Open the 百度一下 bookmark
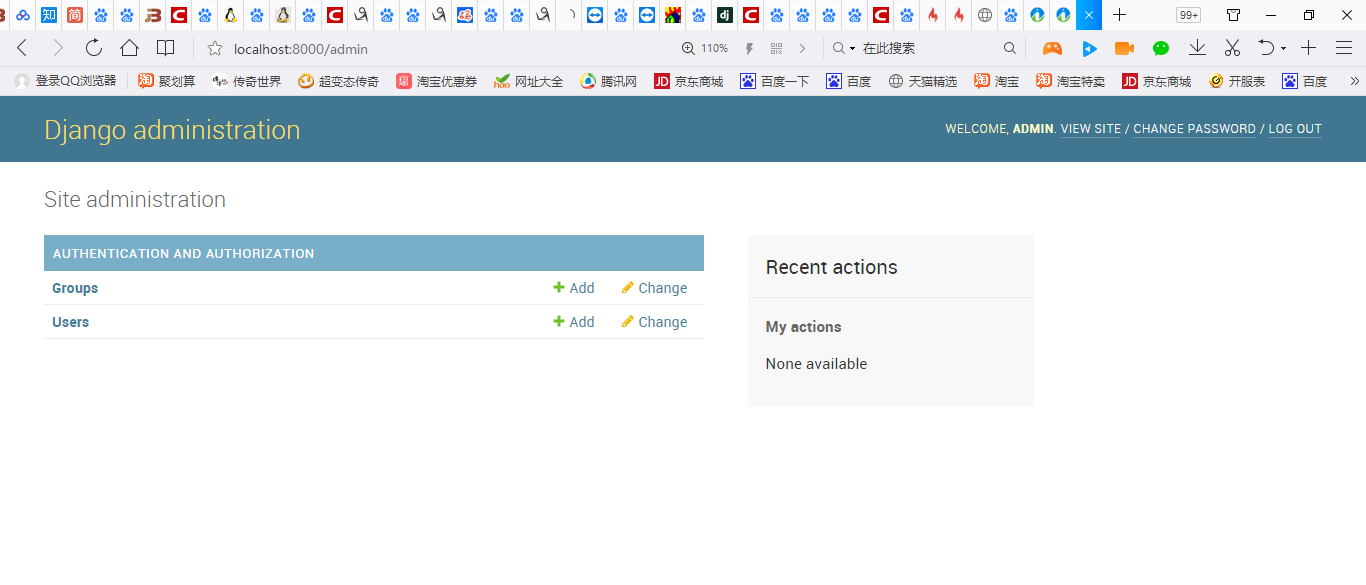The image size is (1366, 585). point(774,81)
